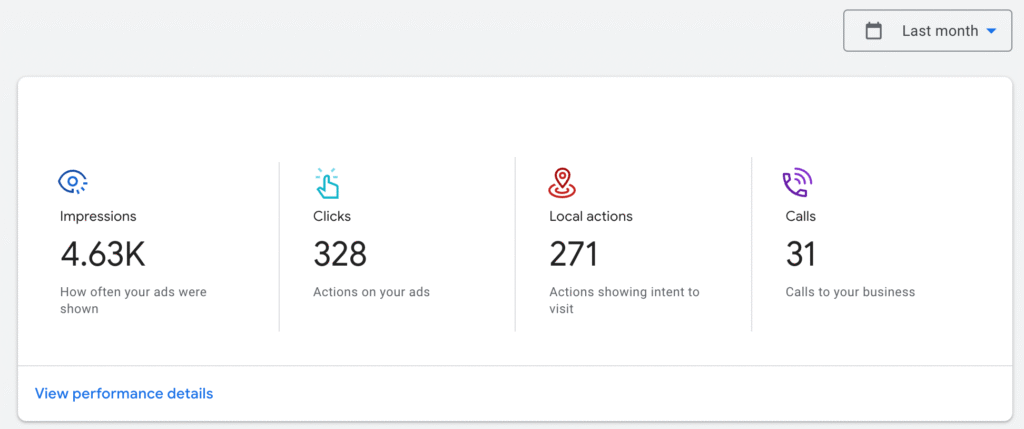The width and height of the screenshot is (1024, 429).
Task: Select the Impressions metric label
Action: [98, 216]
